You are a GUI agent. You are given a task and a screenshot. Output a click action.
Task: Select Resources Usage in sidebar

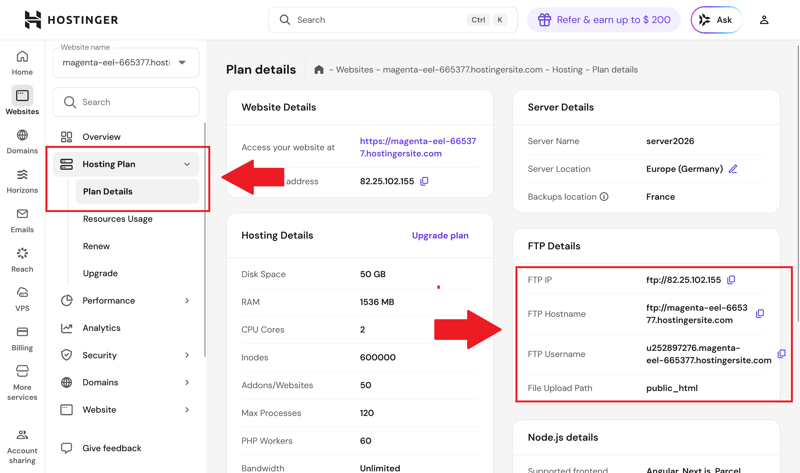pyautogui.click(x=118, y=219)
